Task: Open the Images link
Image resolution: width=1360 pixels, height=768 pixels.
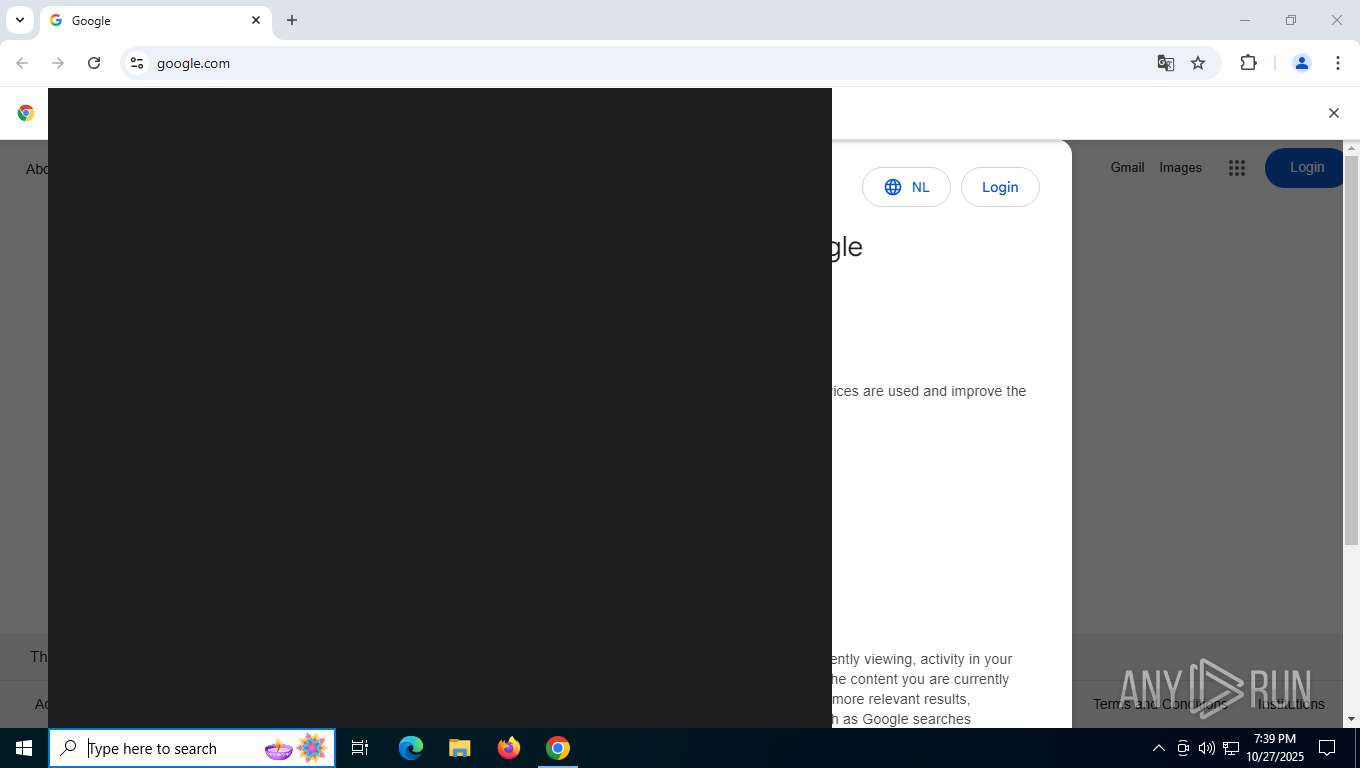Action: (x=1180, y=167)
